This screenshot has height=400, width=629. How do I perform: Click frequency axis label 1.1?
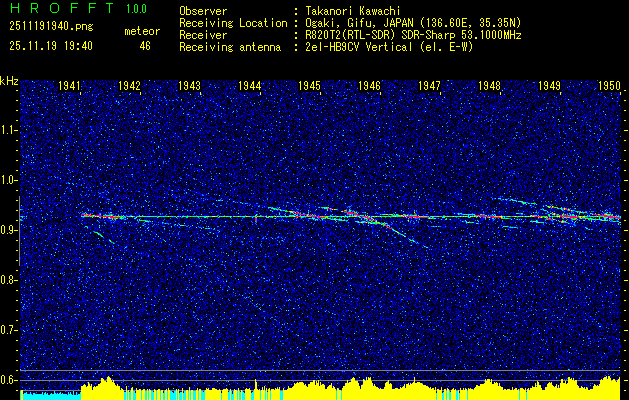pyautogui.click(x=9, y=130)
